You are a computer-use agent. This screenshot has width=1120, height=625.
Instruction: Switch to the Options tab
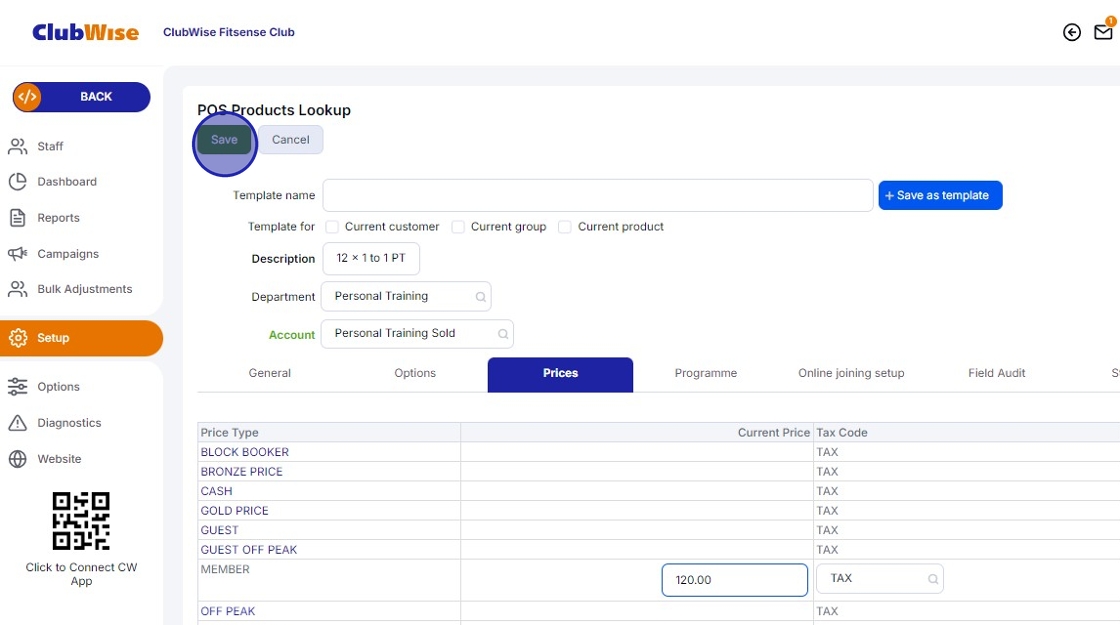[415, 374]
